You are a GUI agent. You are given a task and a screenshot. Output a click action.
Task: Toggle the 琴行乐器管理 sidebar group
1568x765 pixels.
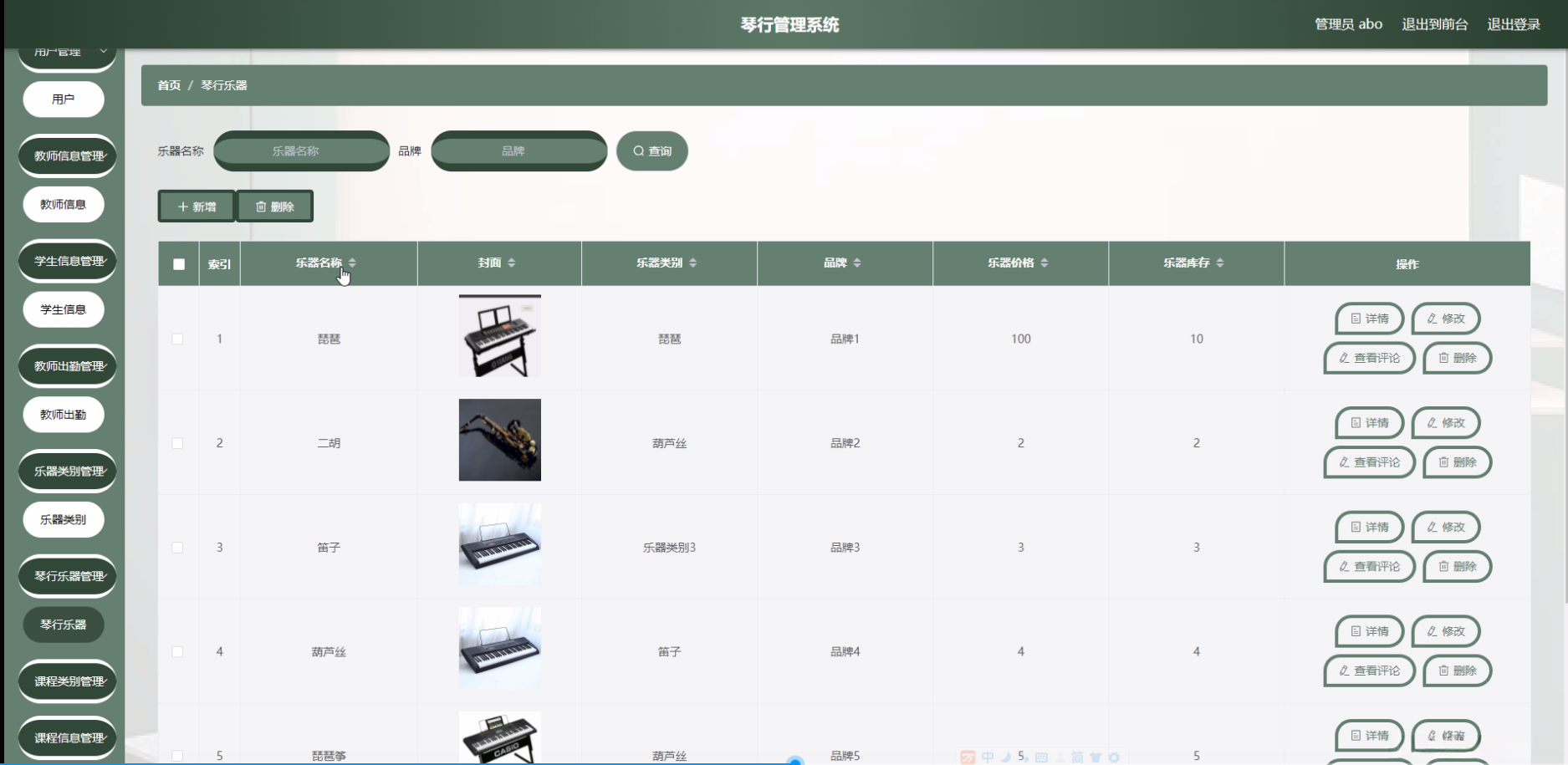tap(68, 577)
